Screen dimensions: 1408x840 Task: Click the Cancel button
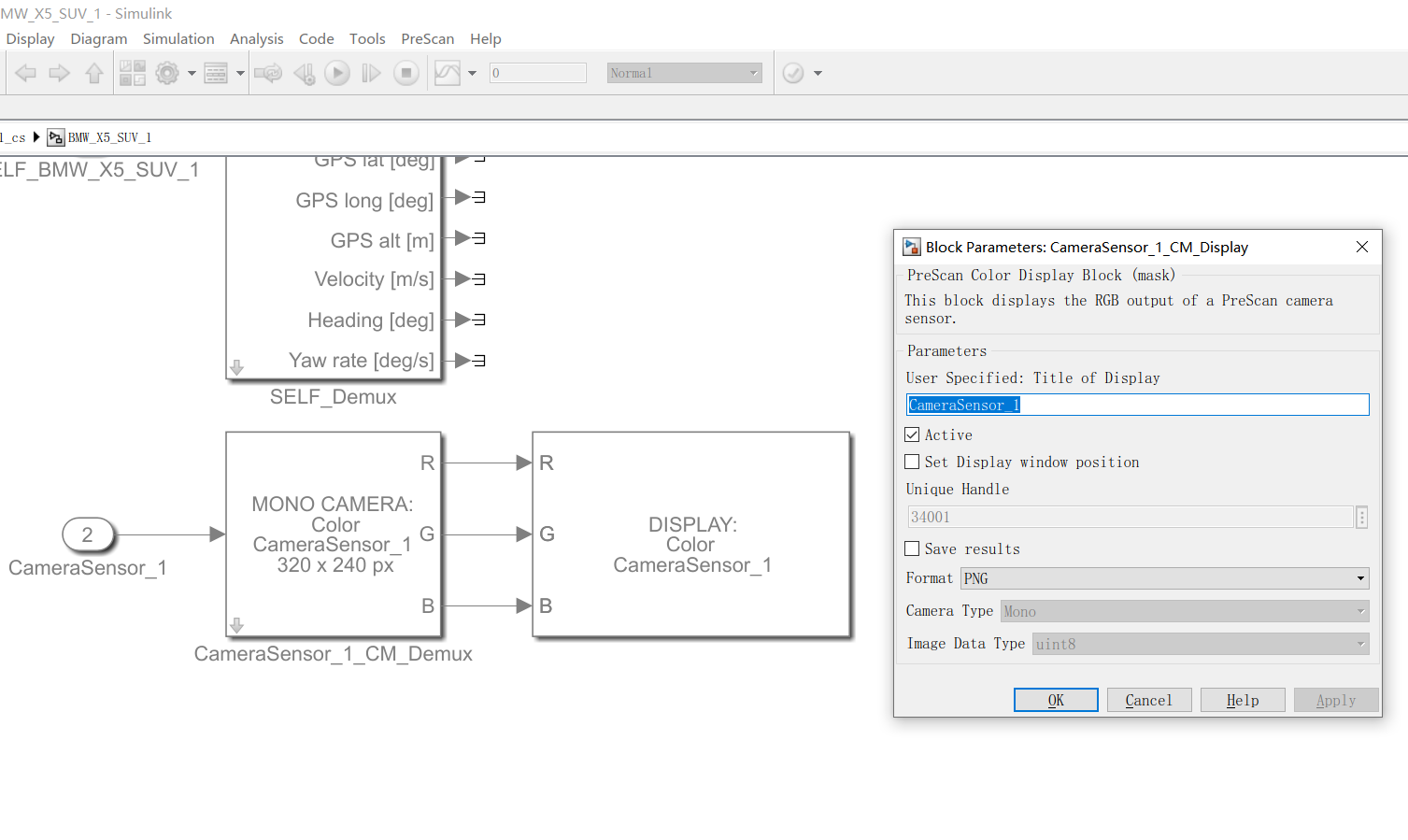(x=1149, y=700)
